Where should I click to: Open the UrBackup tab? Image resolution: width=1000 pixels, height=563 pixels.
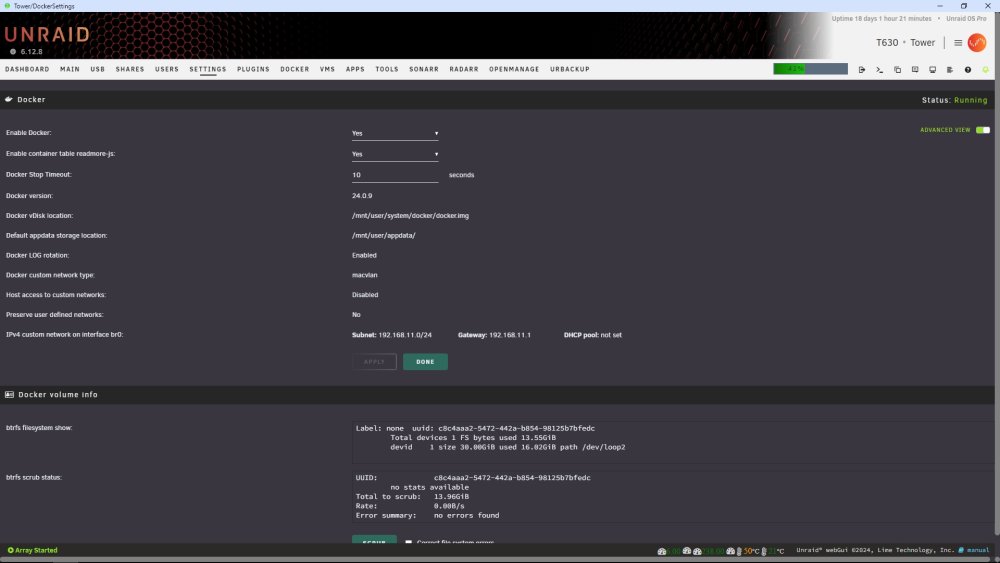pyautogui.click(x=570, y=69)
